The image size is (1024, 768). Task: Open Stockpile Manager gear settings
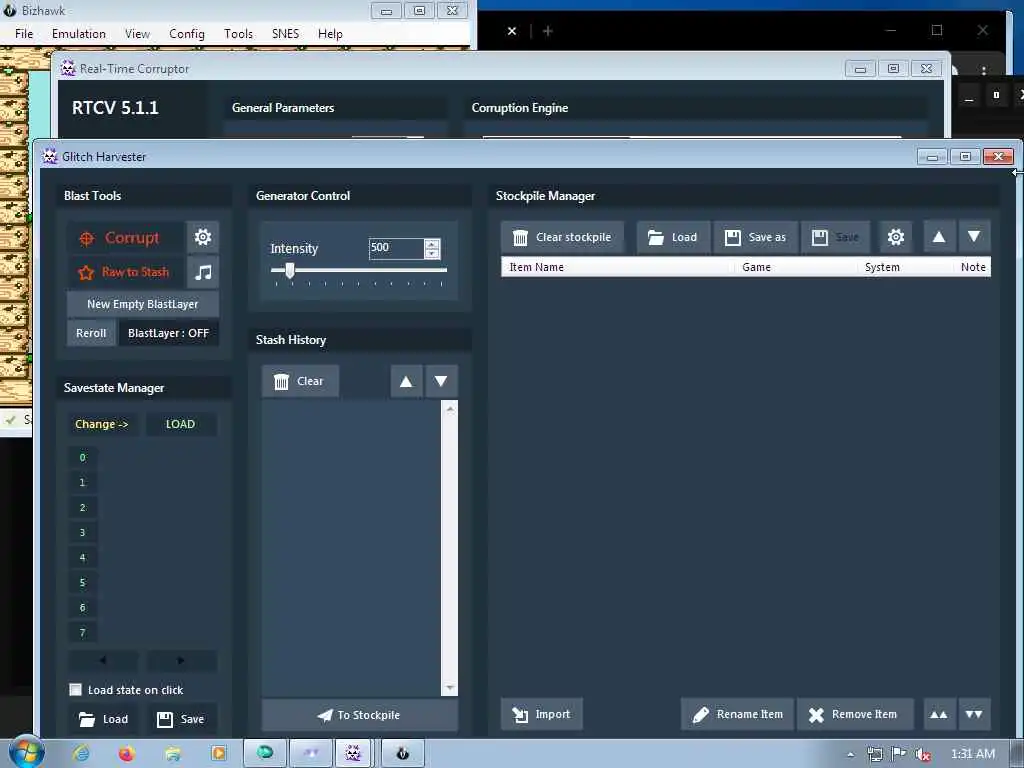[896, 237]
